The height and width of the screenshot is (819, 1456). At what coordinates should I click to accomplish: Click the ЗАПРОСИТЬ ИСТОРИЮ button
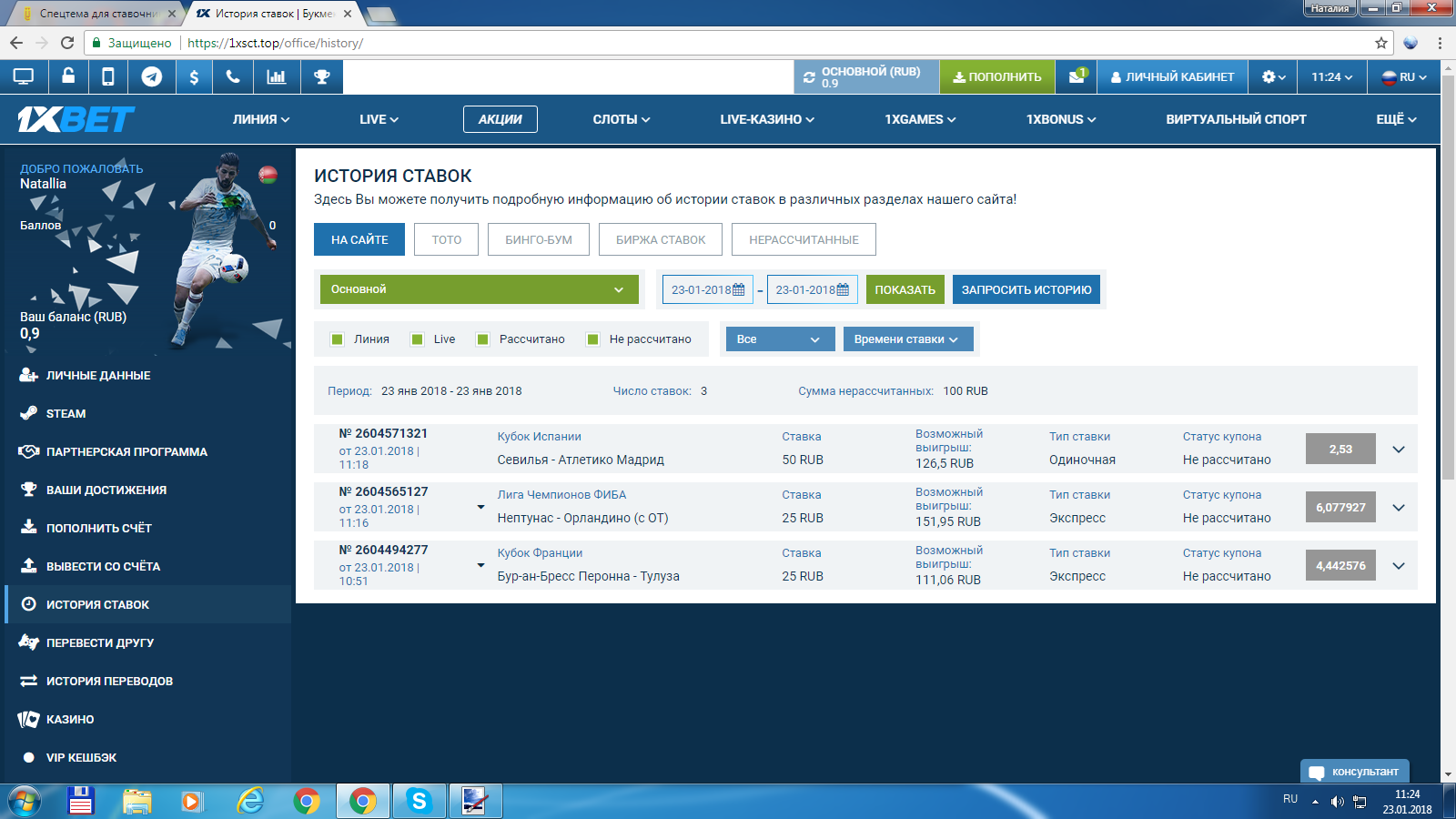tap(1026, 289)
